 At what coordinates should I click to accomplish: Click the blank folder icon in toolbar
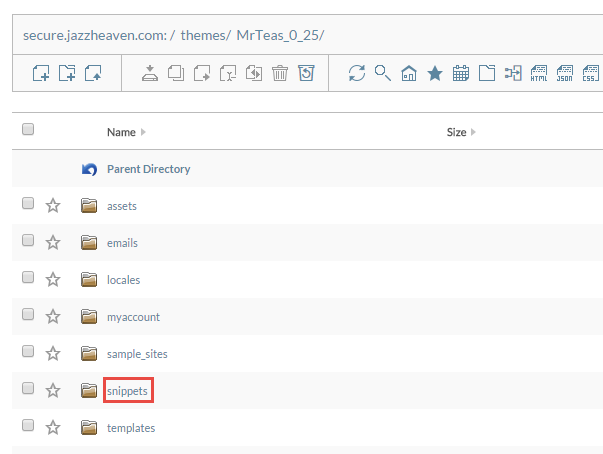click(x=487, y=73)
